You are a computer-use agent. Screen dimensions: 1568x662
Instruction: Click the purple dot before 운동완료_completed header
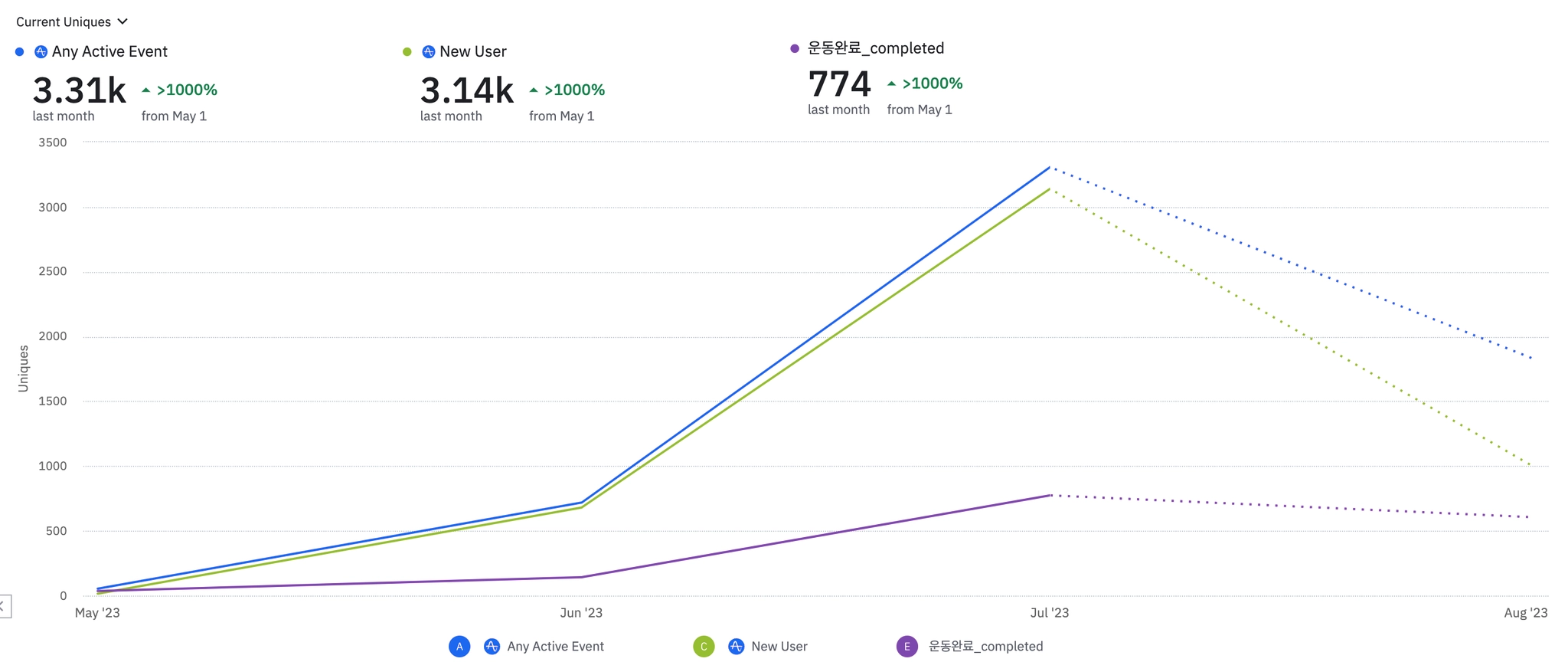[795, 48]
